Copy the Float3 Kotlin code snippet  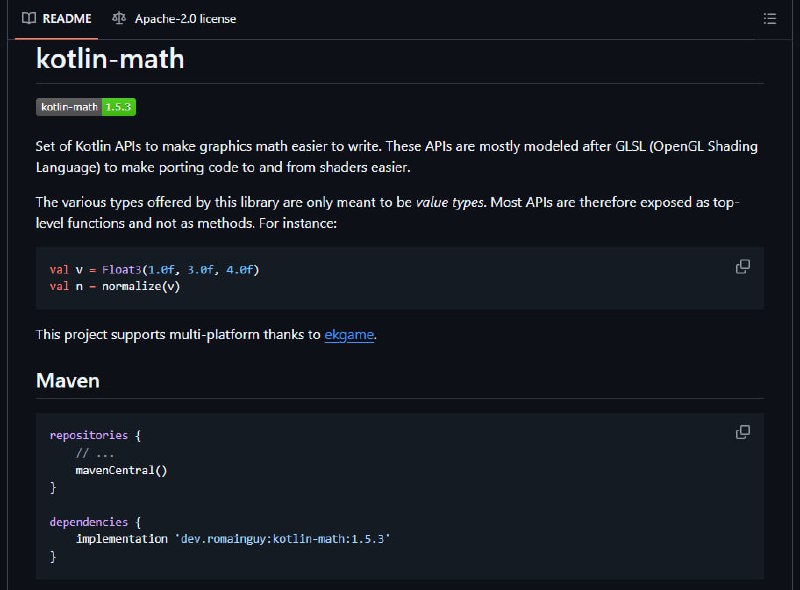pyautogui.click(x=743, y=266)
